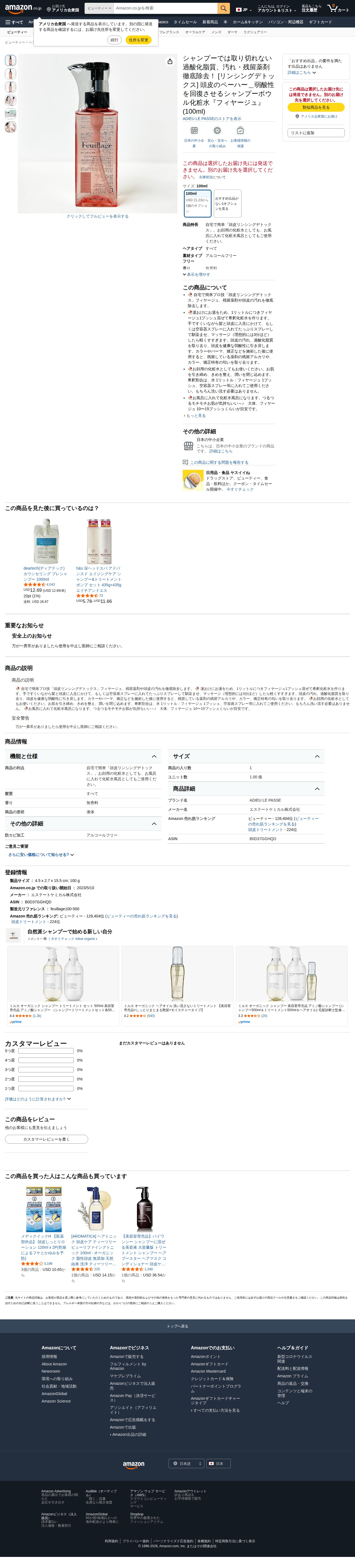Expand さらに安い価格について知らせる?
355x1568 pixels.
41,855
